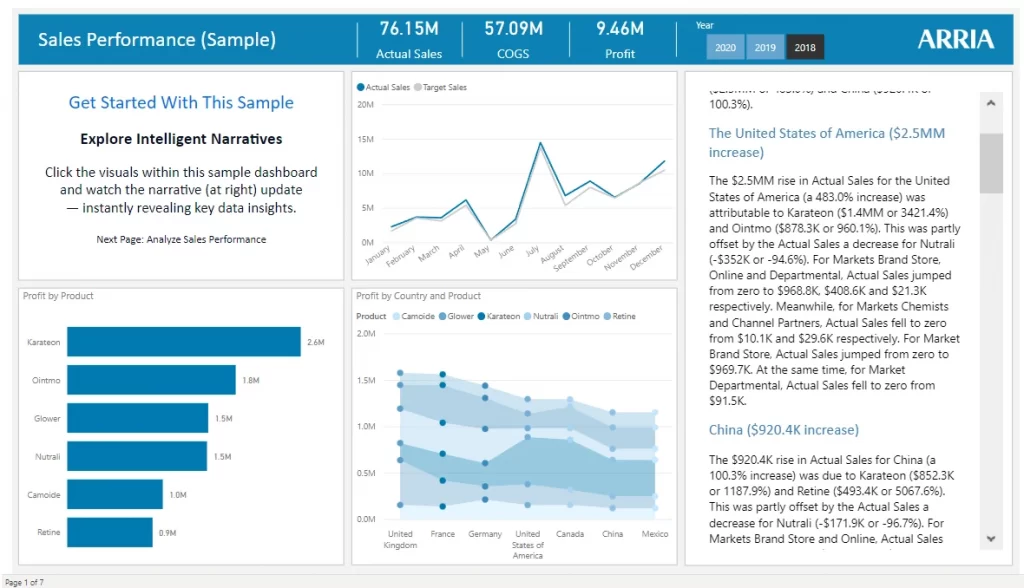Select the Ointmo profit bar
The height and width of the screenshot is (588, 1024).
(151, 380)
